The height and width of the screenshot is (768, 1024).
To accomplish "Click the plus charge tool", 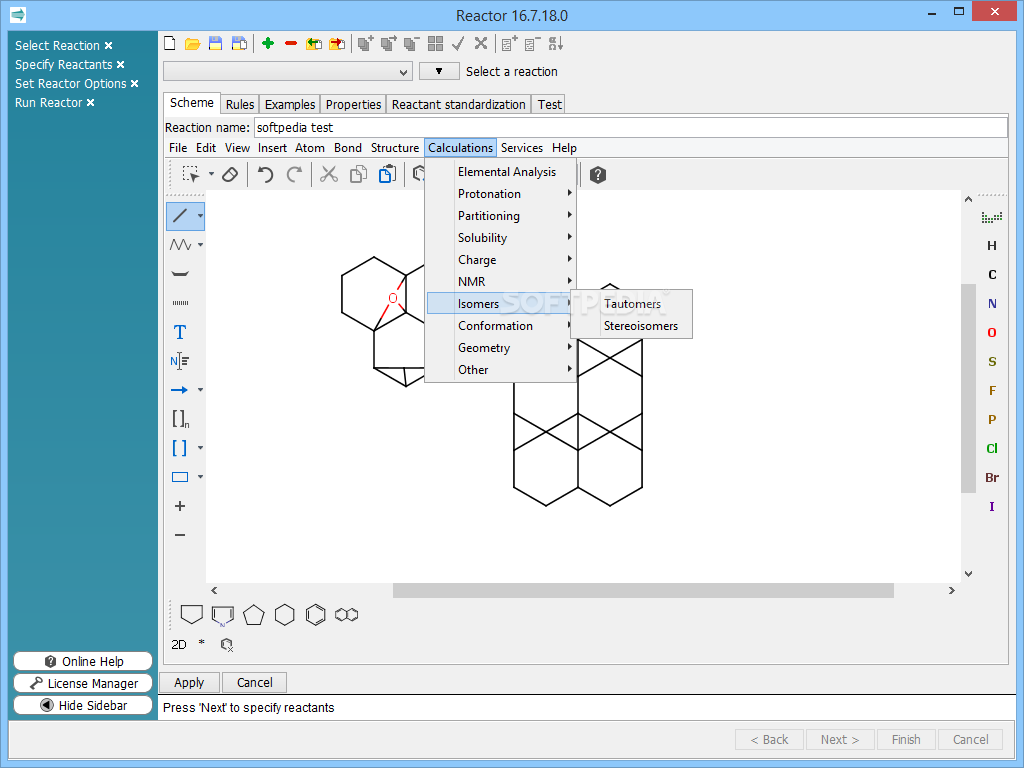I will (180, 506).
